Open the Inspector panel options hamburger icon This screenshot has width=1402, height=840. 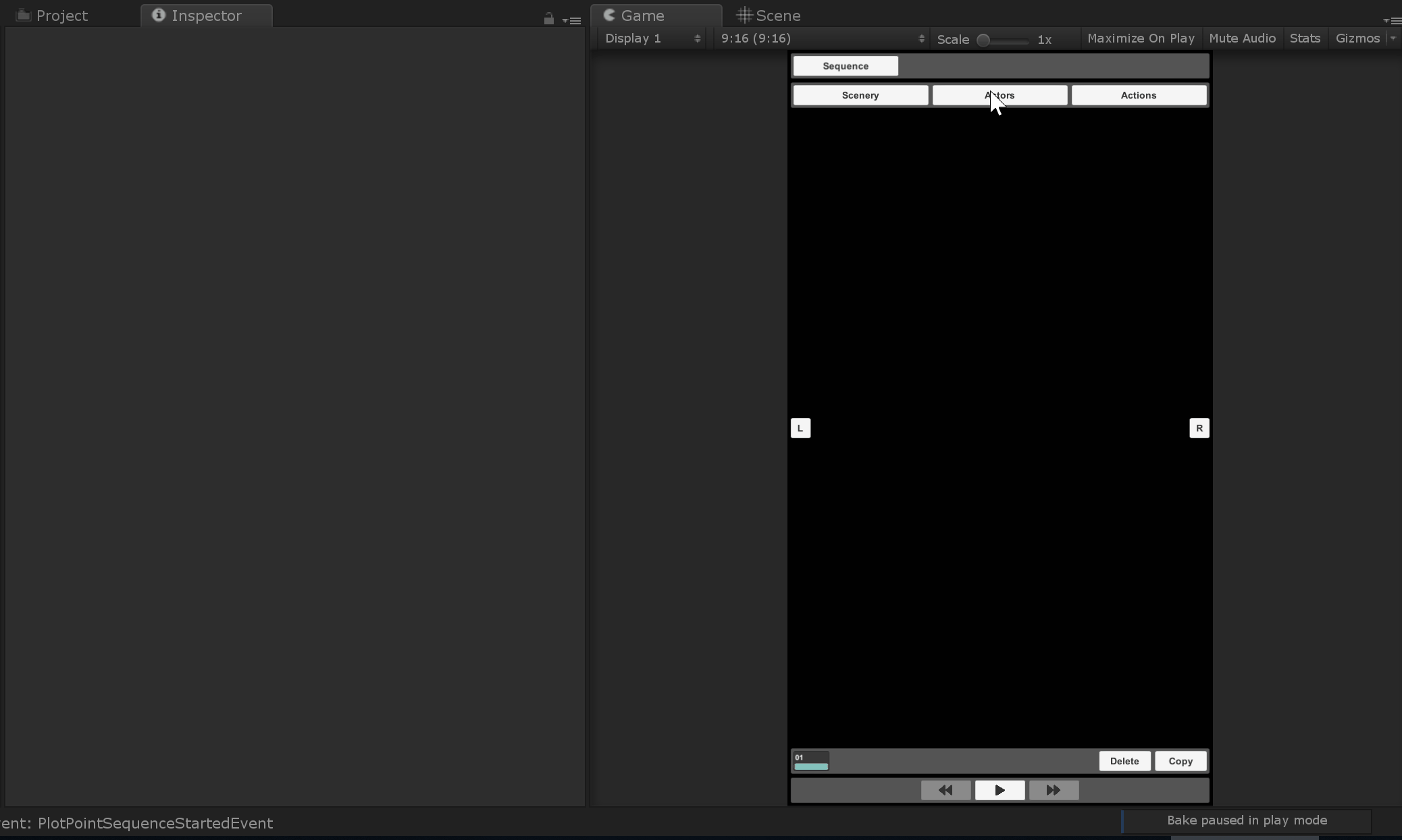coord(571,20)
